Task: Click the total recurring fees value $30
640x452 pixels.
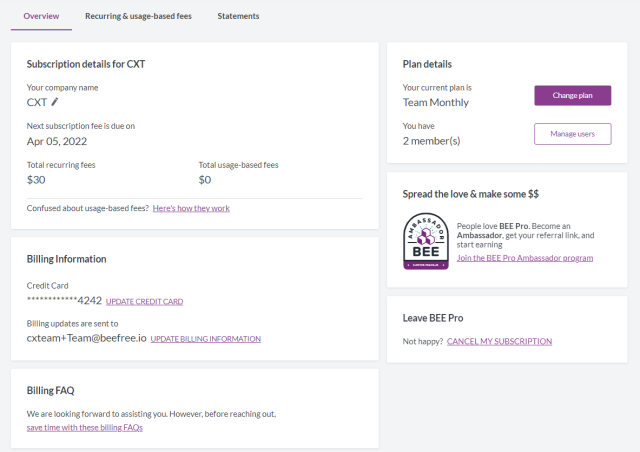Action: point(36,180)
